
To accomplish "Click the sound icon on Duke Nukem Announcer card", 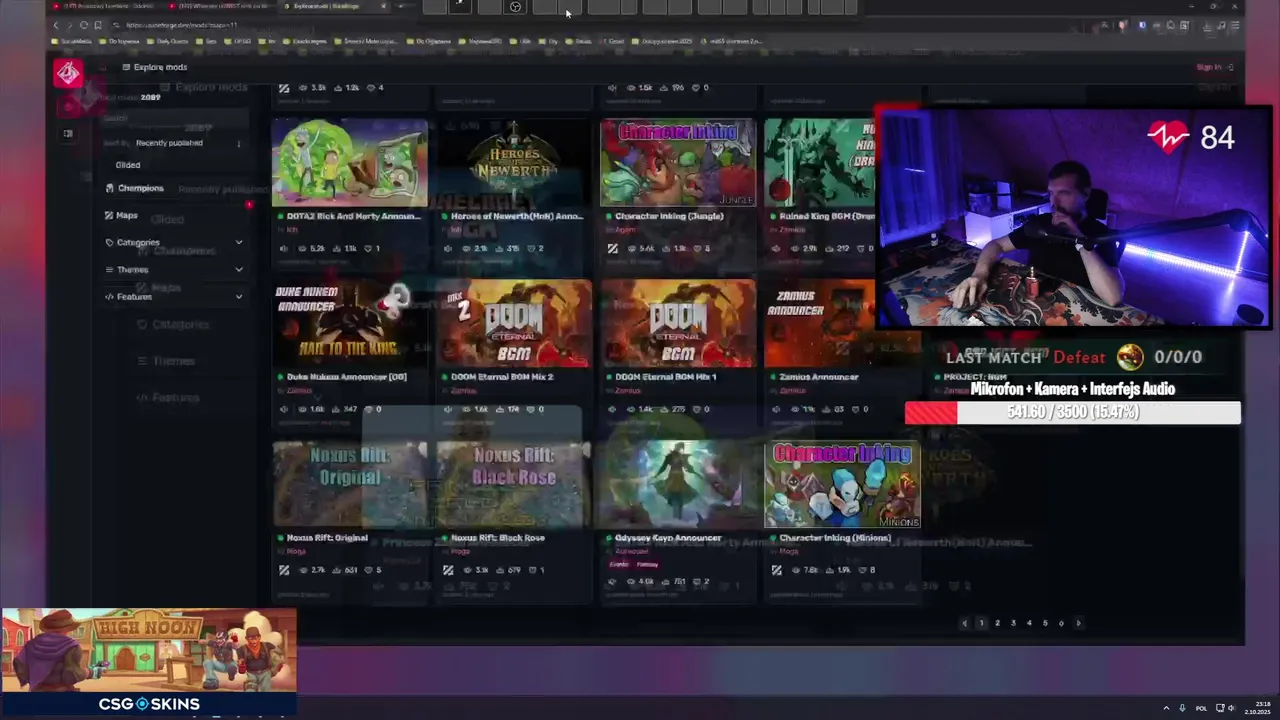I will [x=284, y=409].
